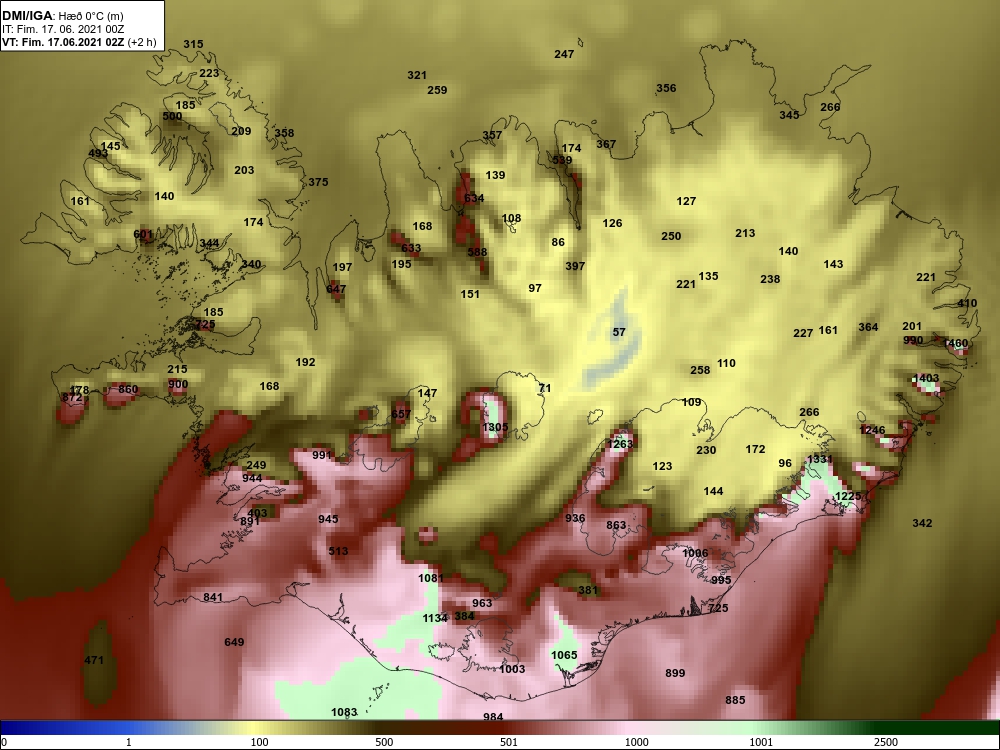Select the map value 899
The image size is (1000, 750).
675,673
